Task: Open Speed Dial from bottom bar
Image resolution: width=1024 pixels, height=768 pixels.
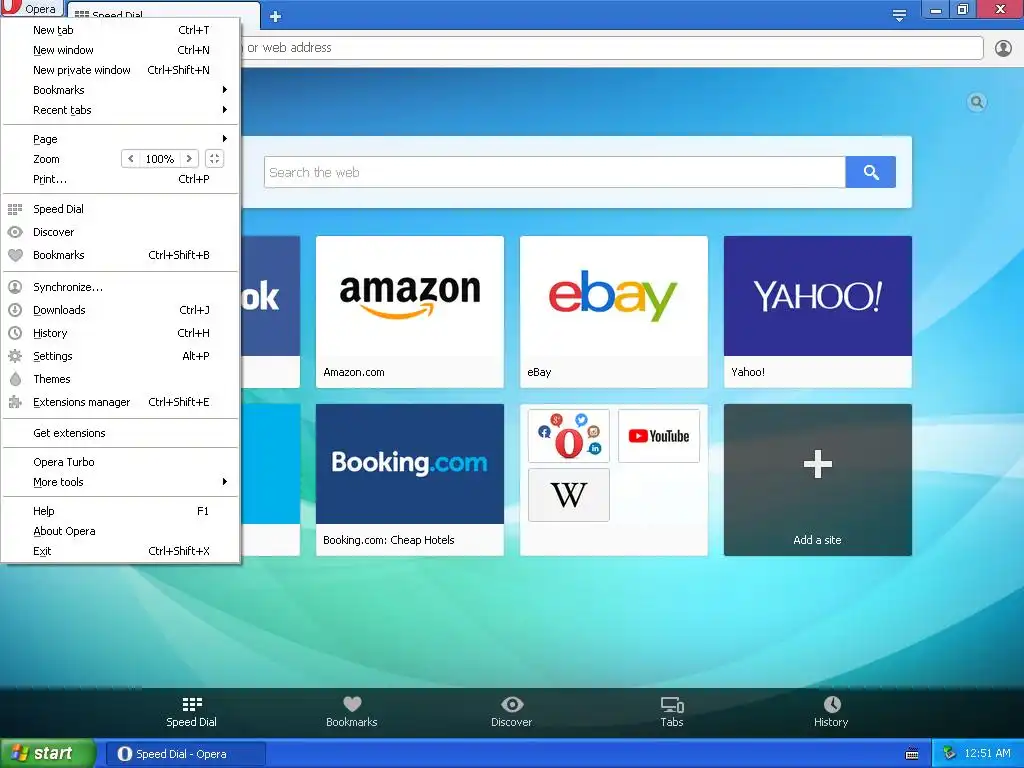Action: [191, 712]
